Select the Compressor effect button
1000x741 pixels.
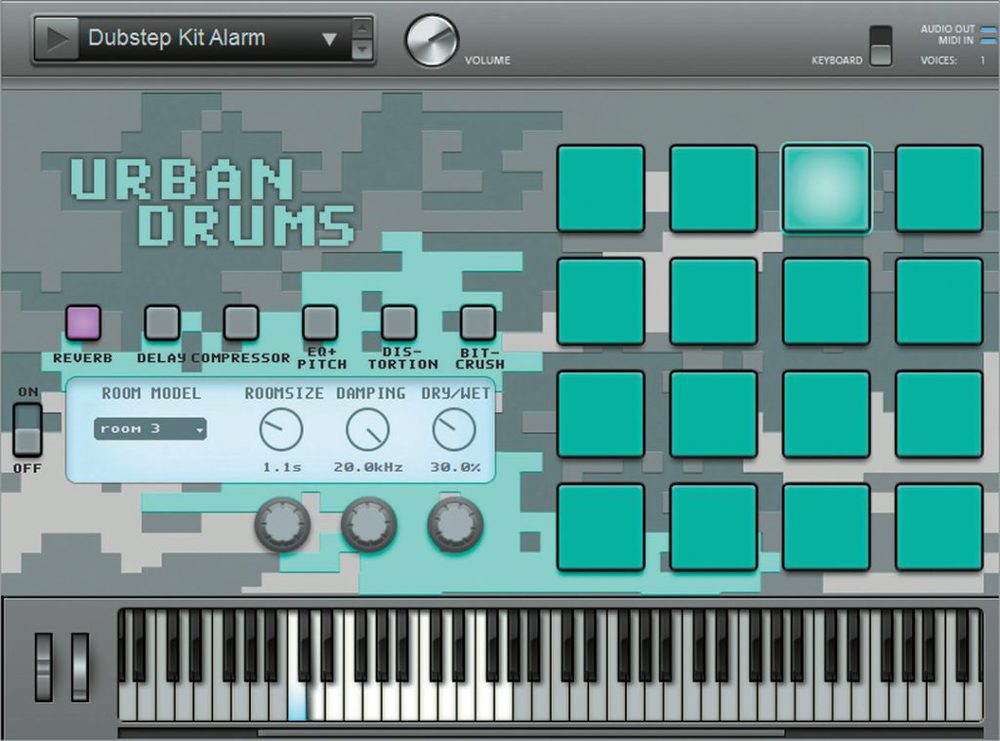point(241,323)
